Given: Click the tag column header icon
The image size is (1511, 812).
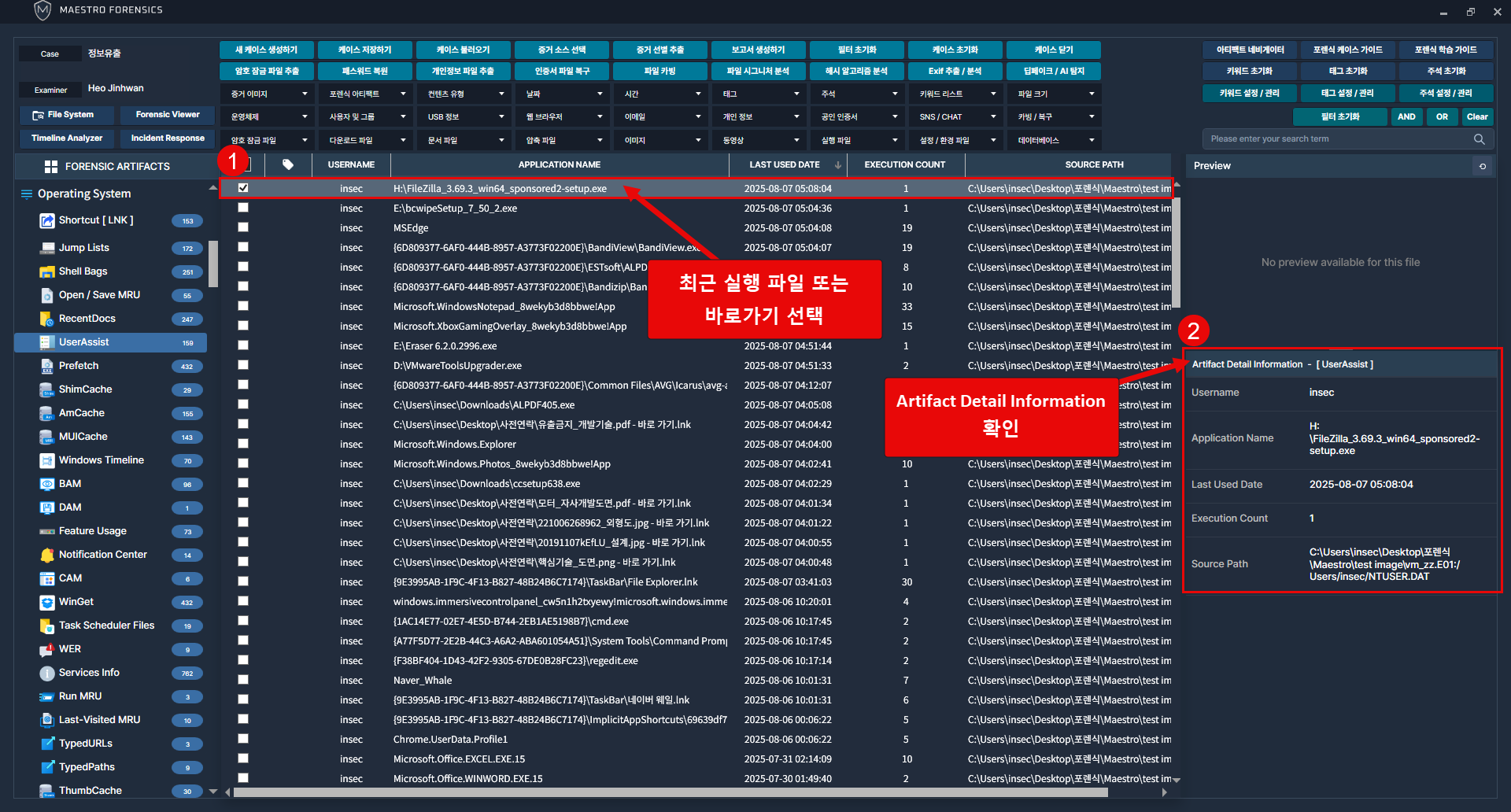Looking at the screenshot, I should point(288,164).
